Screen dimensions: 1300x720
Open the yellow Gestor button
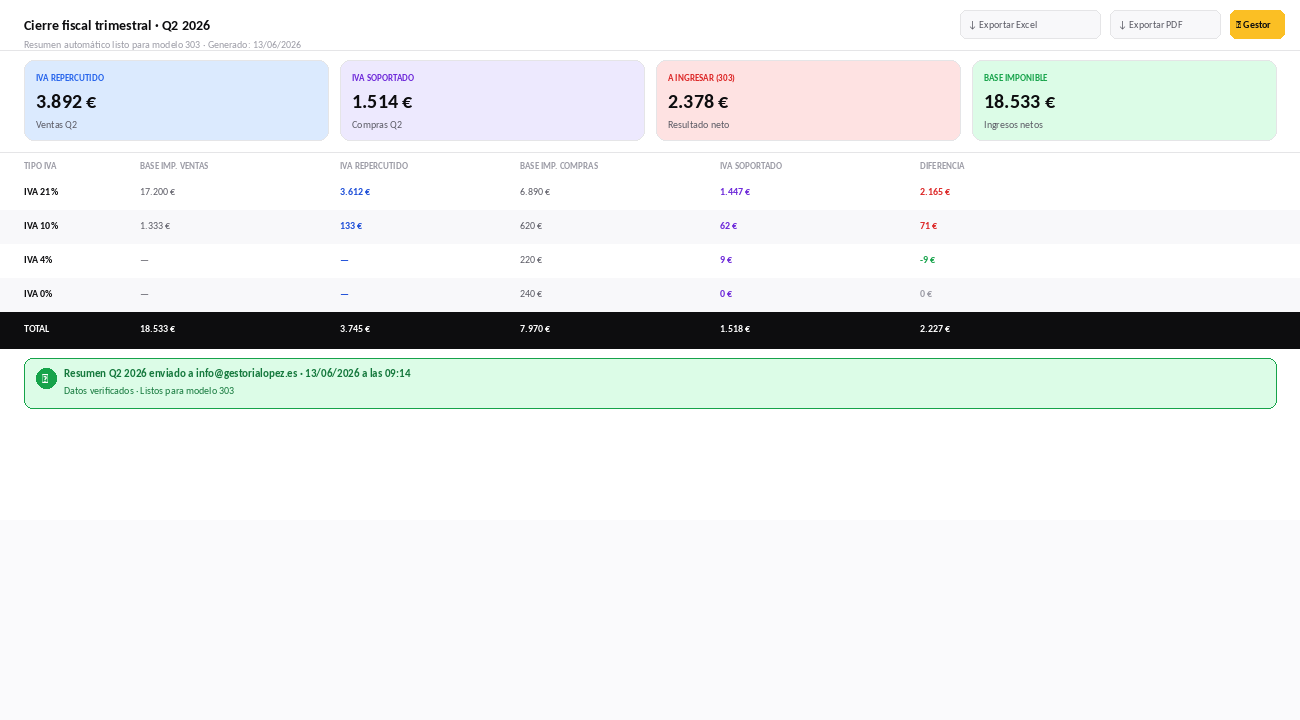1257,24
